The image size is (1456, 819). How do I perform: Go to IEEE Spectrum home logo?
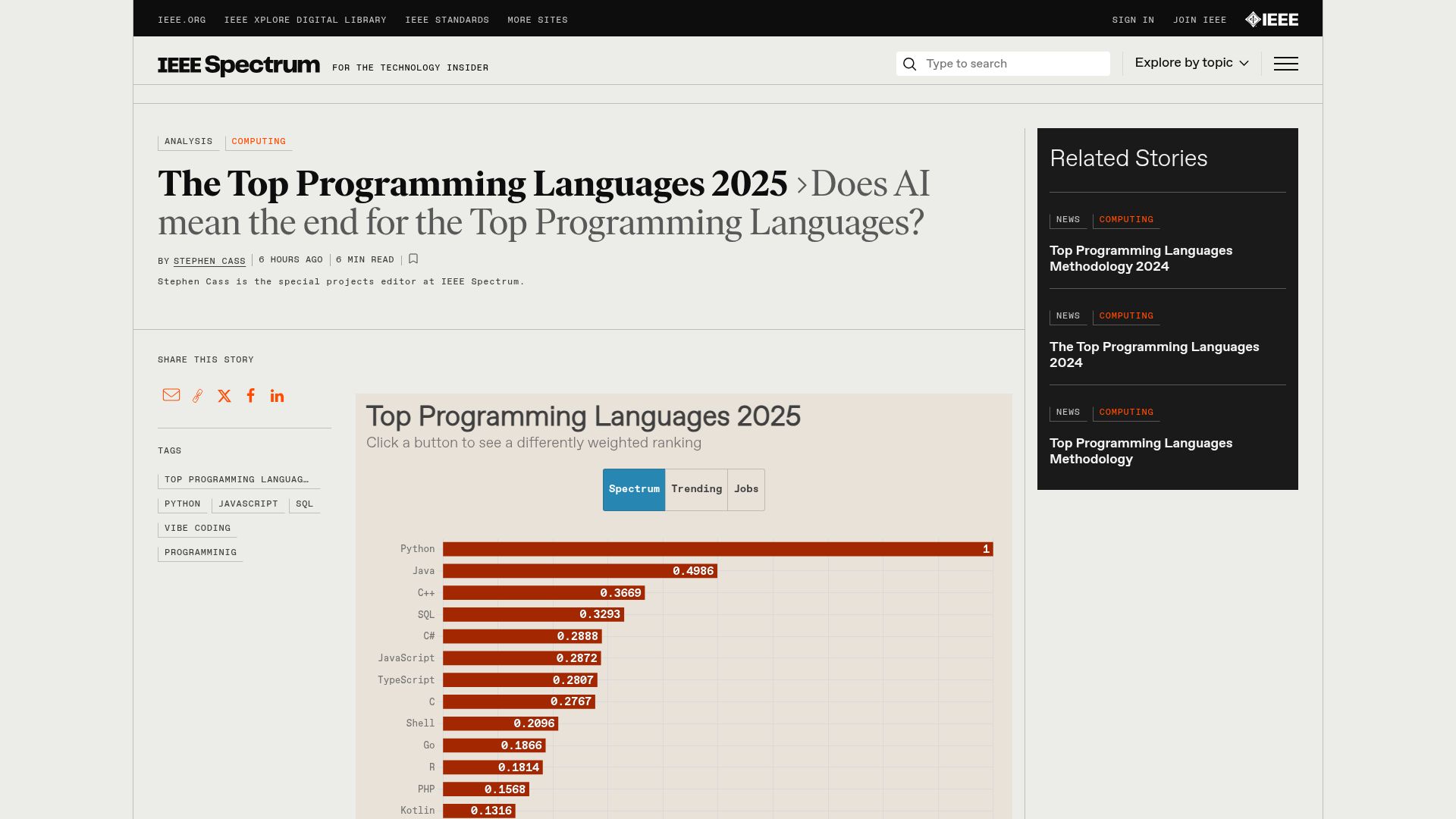pos(239,65)
